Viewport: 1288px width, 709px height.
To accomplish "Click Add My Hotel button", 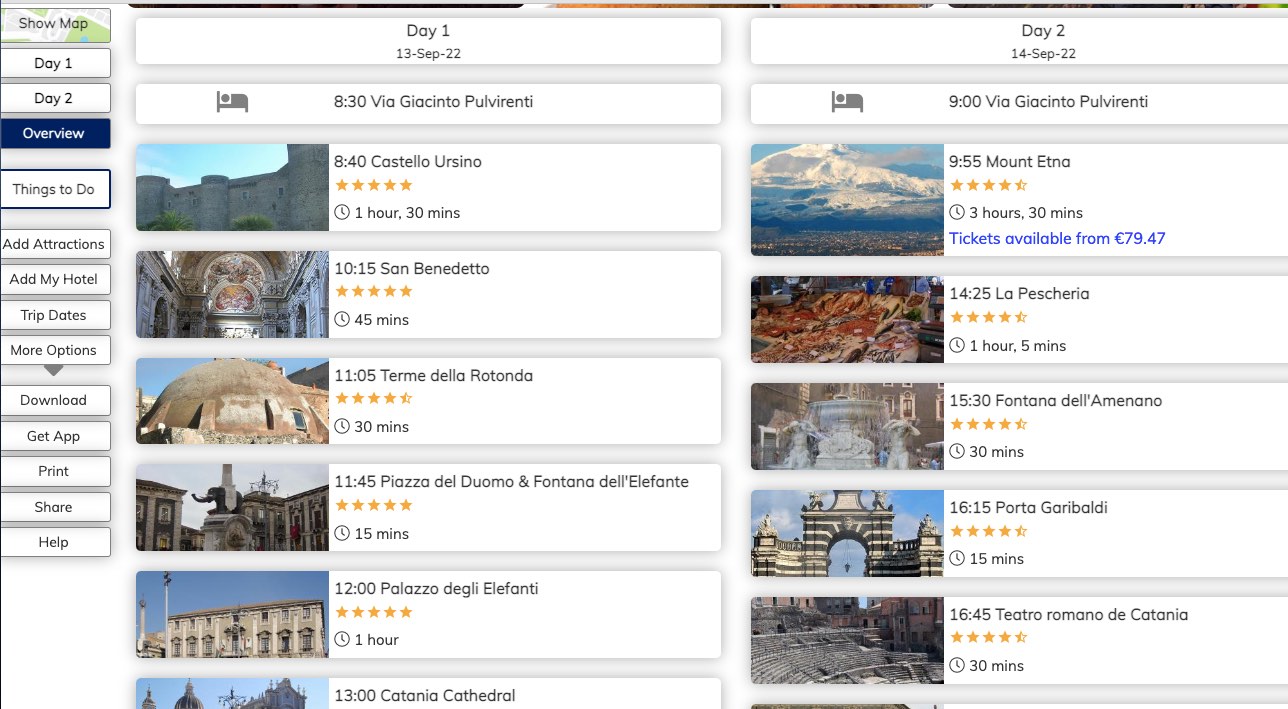I will click(54, 280).
